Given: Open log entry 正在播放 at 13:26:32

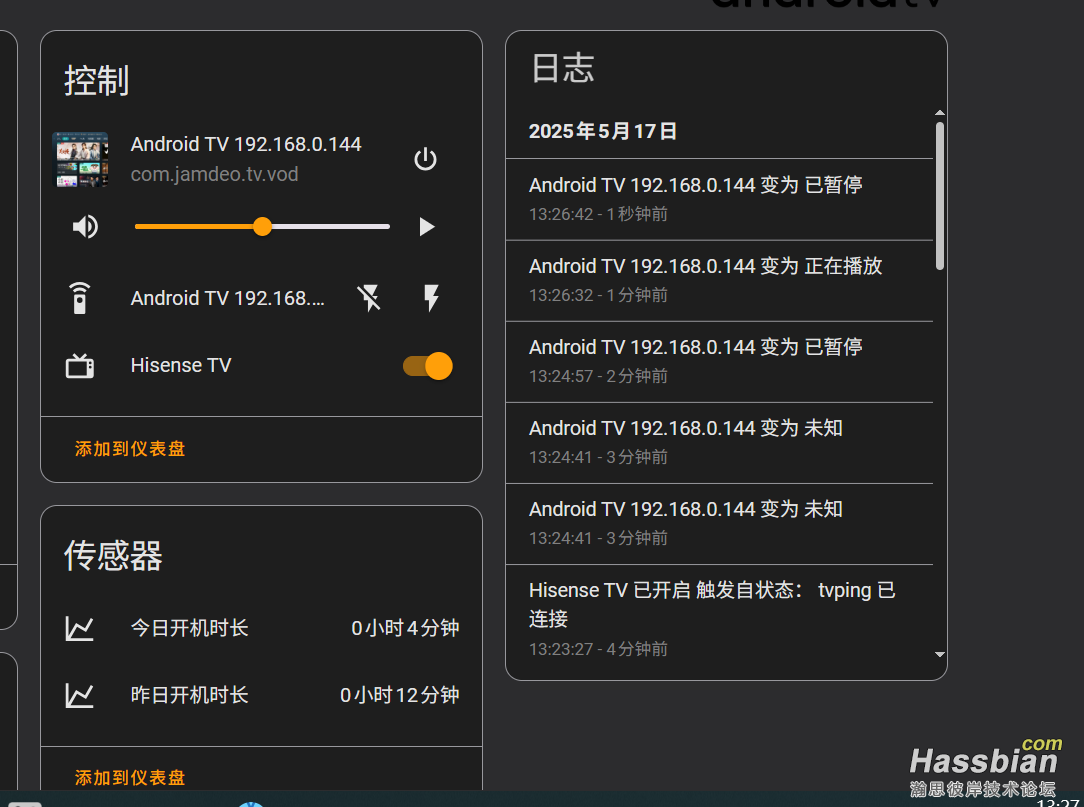Looking at the screenshot, I should [719, 281].
